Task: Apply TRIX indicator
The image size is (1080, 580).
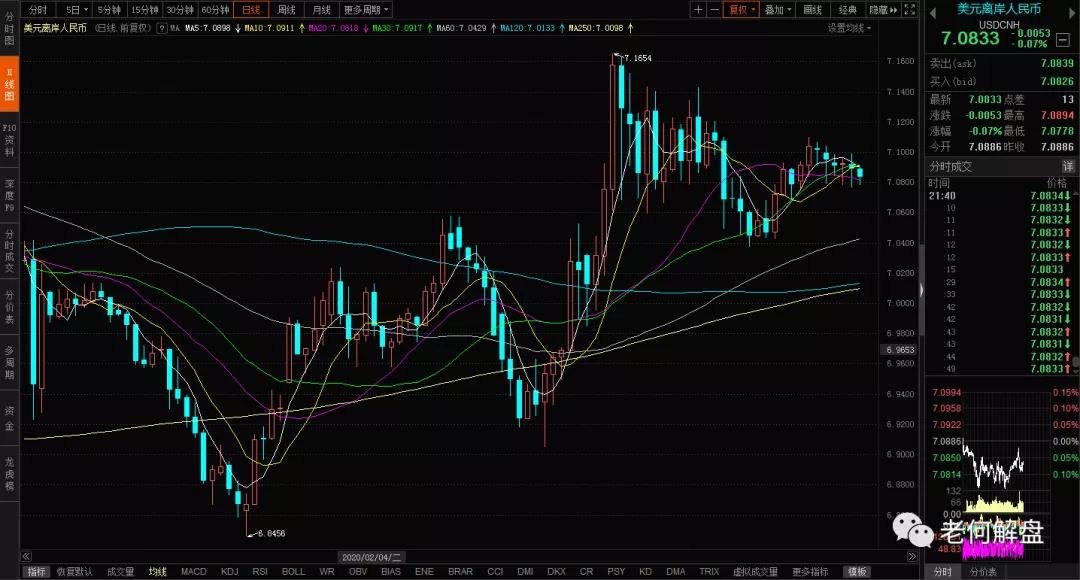Action: [x=709, y=572]
